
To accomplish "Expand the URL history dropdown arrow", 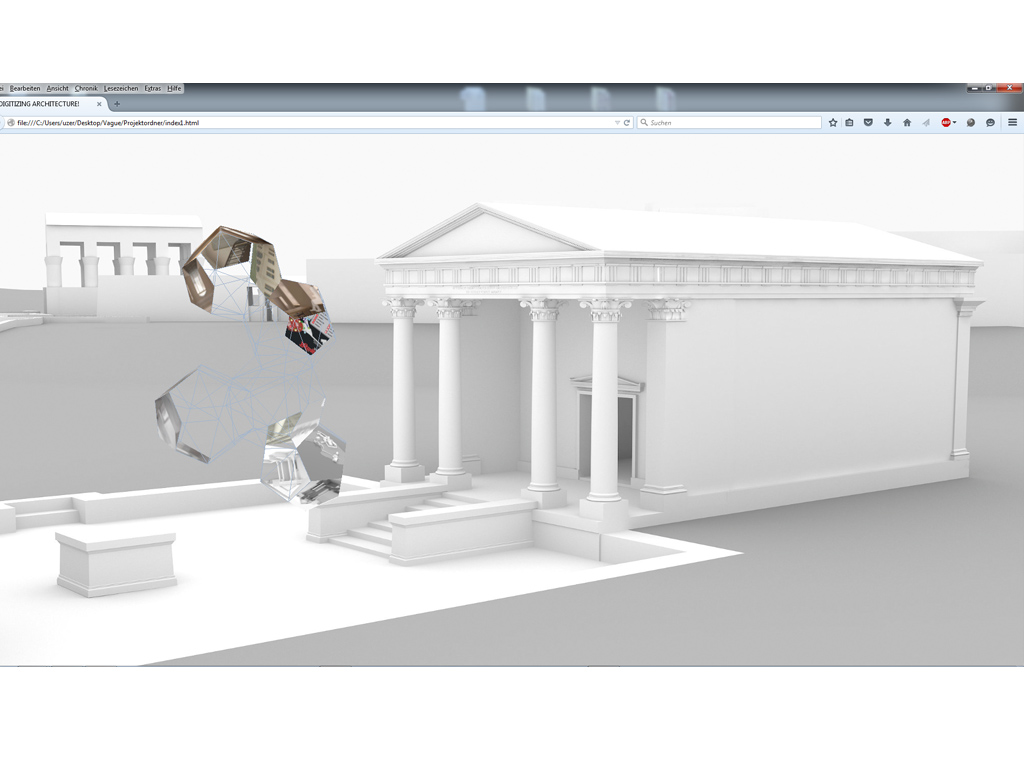I will pos(617,122).
